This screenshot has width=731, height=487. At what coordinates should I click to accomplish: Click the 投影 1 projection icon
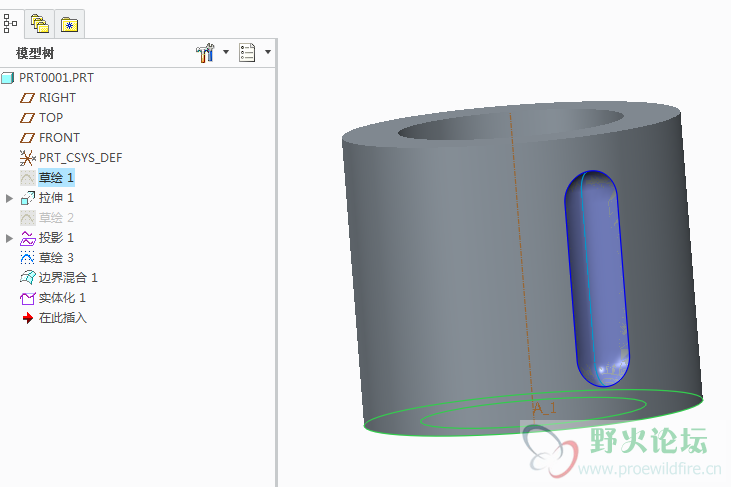pyautogui.click(x=28, y=238)
